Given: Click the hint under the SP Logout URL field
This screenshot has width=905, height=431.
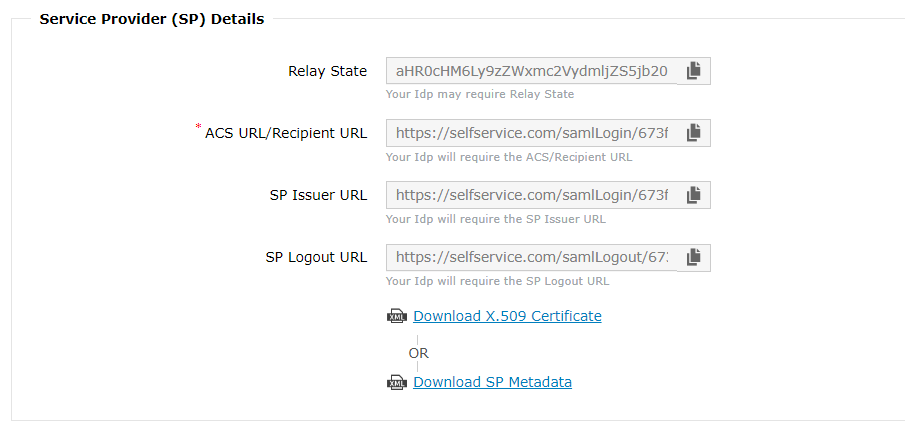Looking at the screenshot, I should [x=497, y=281].
